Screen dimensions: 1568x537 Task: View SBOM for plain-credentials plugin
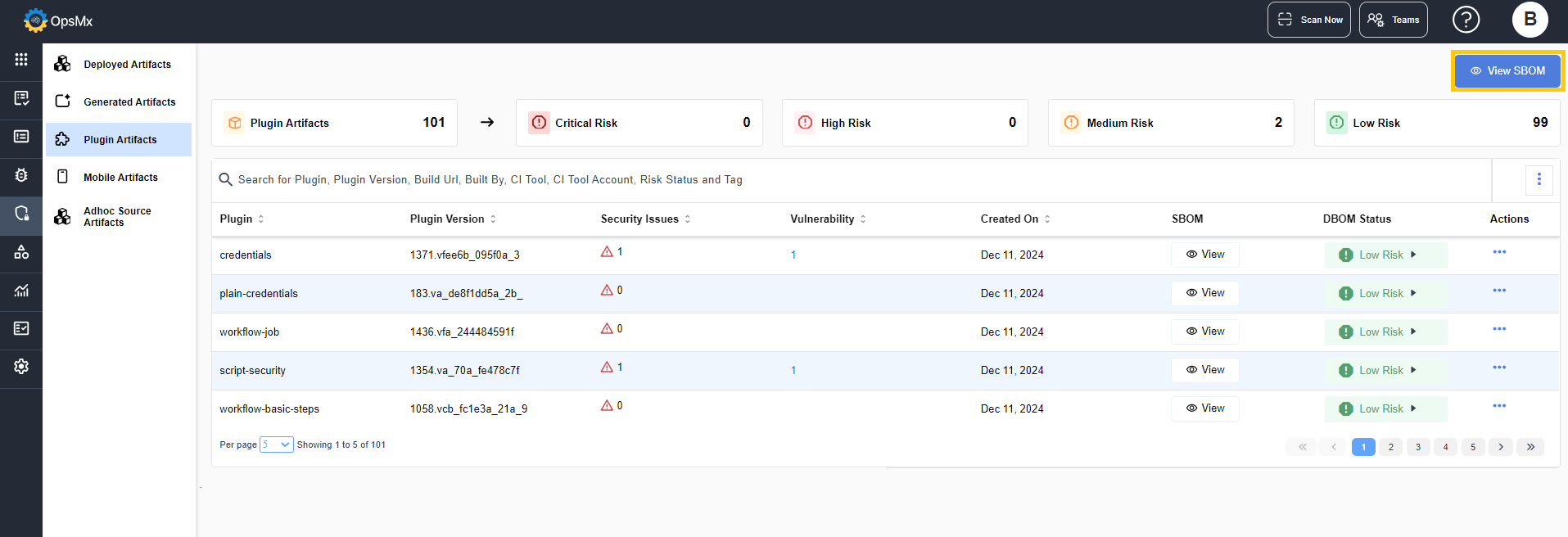pos(1204,293)
